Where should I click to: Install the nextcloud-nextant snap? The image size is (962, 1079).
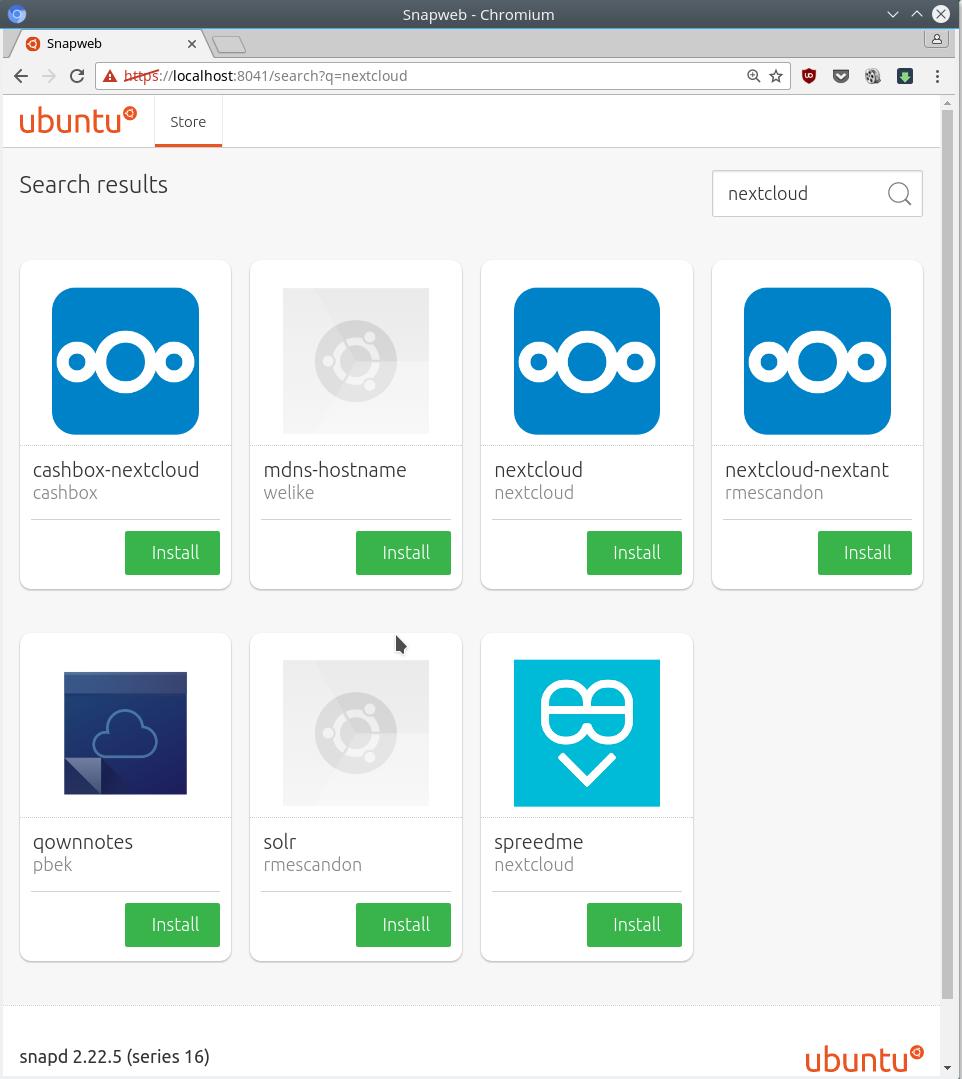[865, 553]
